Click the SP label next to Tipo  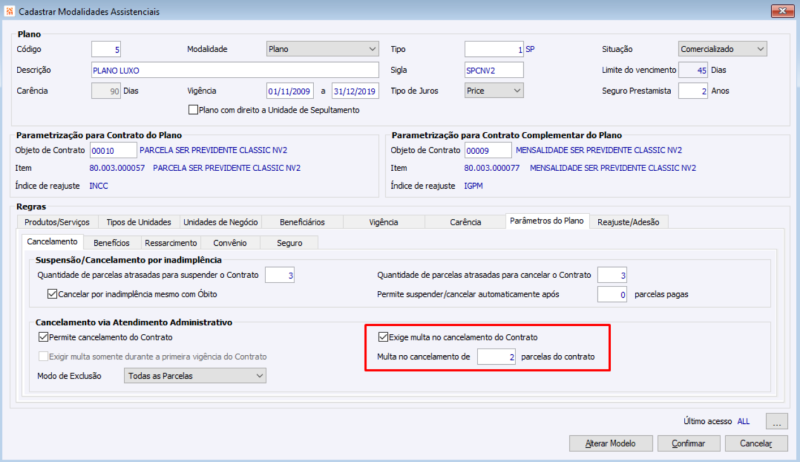[530, 49]
